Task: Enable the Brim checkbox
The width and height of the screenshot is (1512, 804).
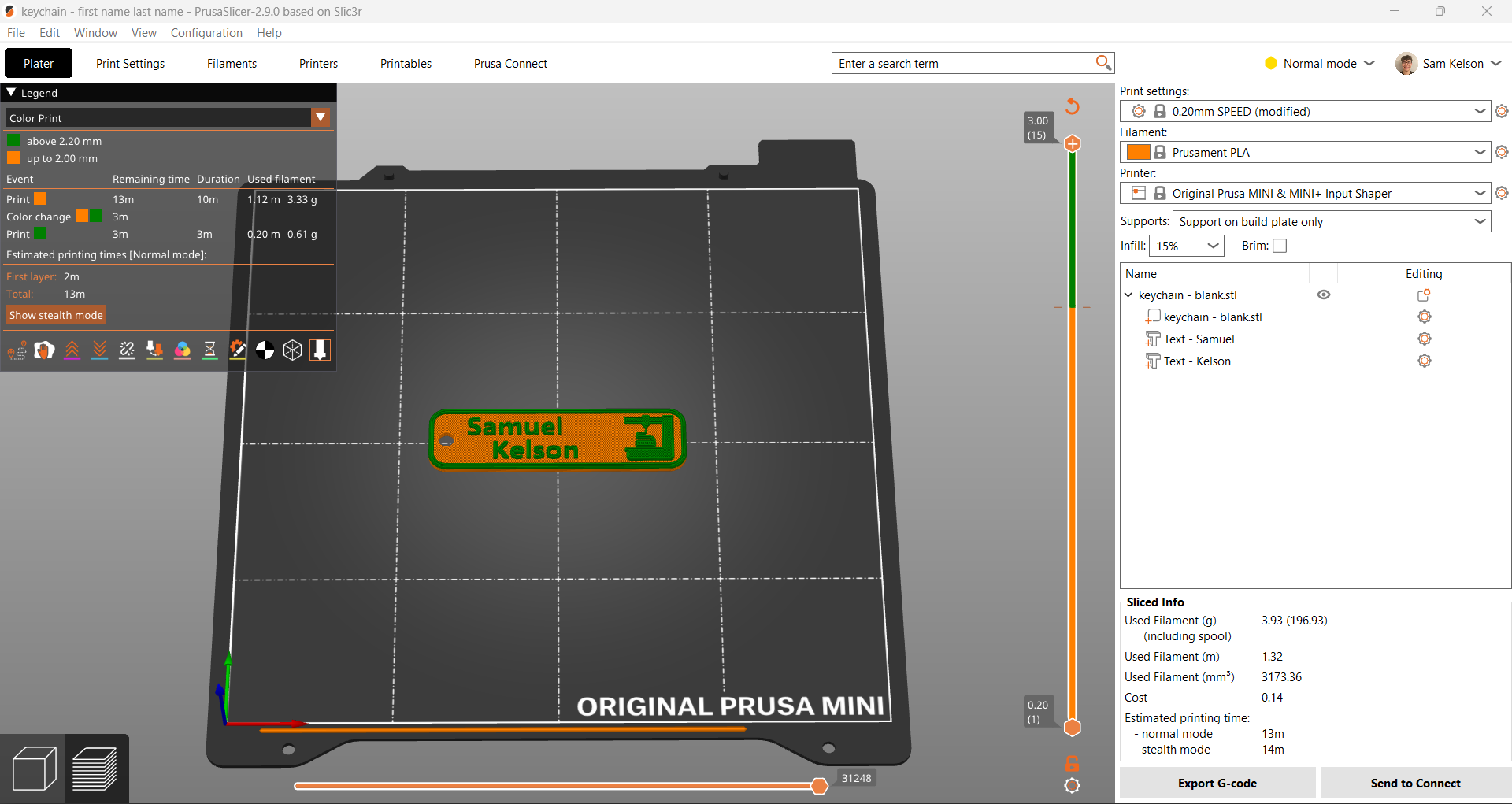Action: pos(1280,246)
